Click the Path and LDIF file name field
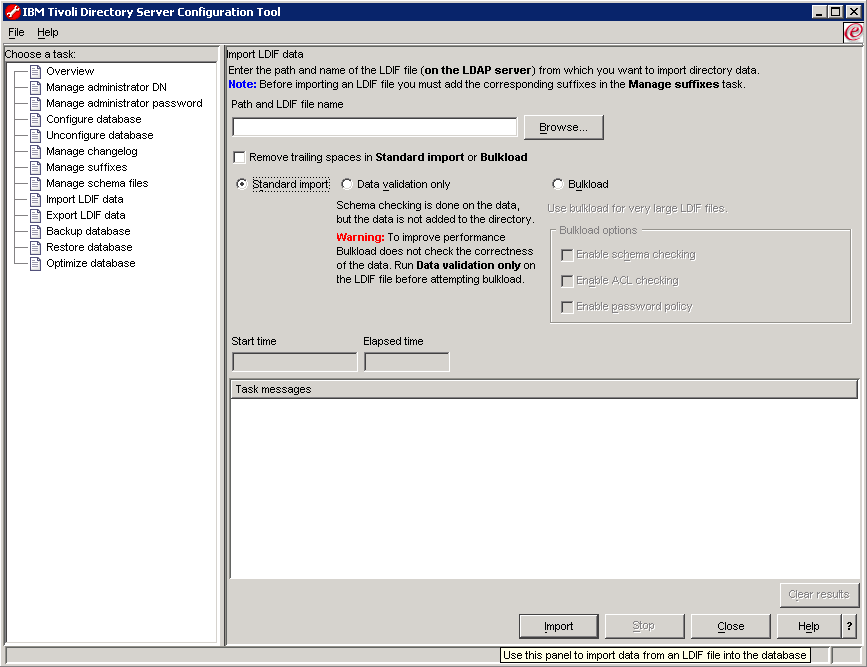The height and width of the screenshot is (667, 867). 374,127
